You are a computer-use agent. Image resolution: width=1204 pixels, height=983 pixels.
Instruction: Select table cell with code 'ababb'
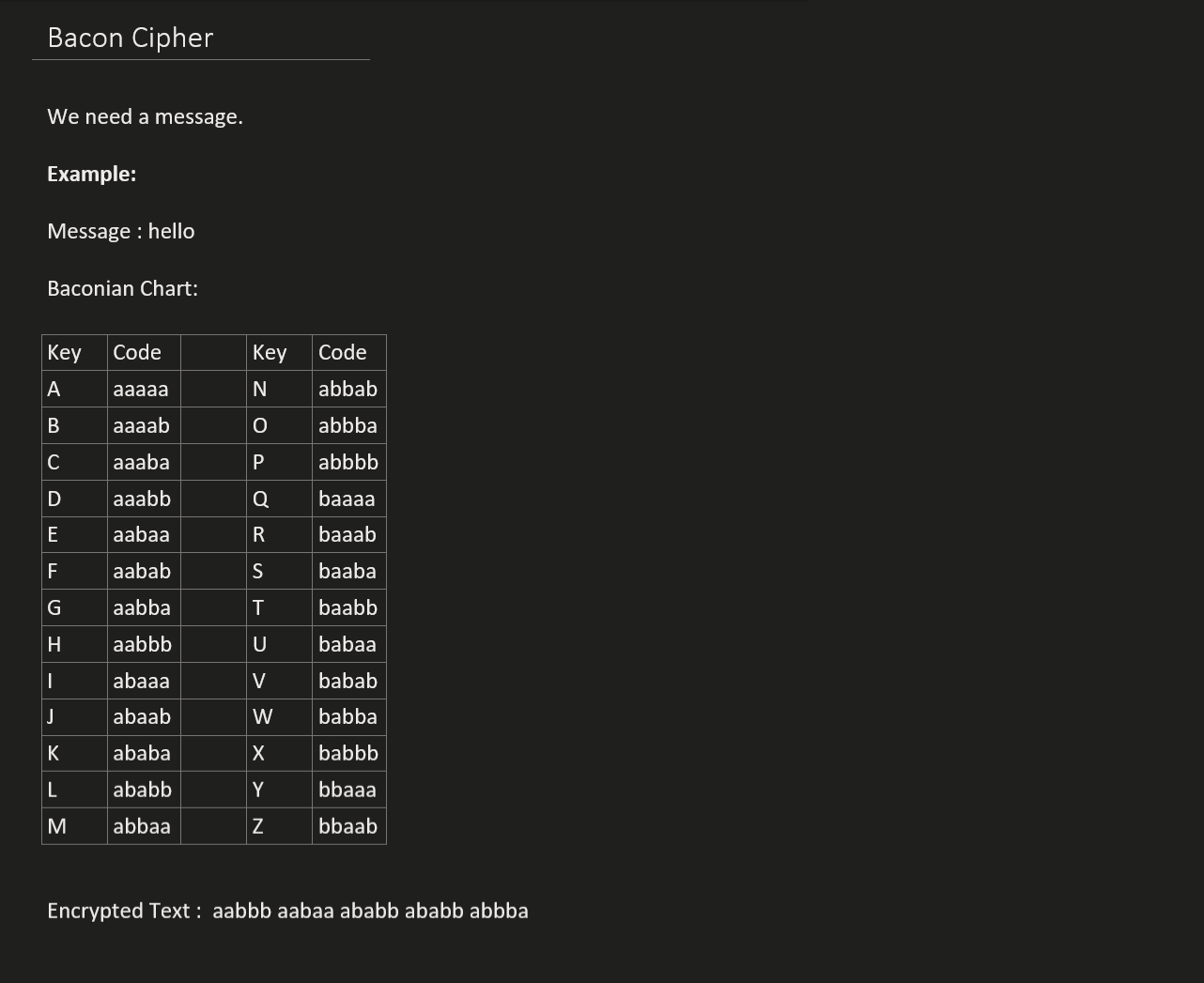tap(144, 790)
